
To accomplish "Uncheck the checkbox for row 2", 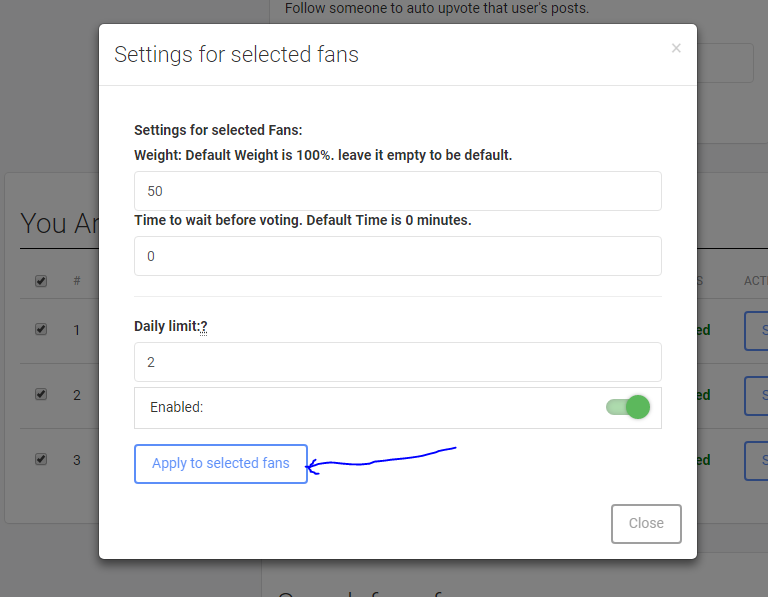I will click(x=41, y=394).
